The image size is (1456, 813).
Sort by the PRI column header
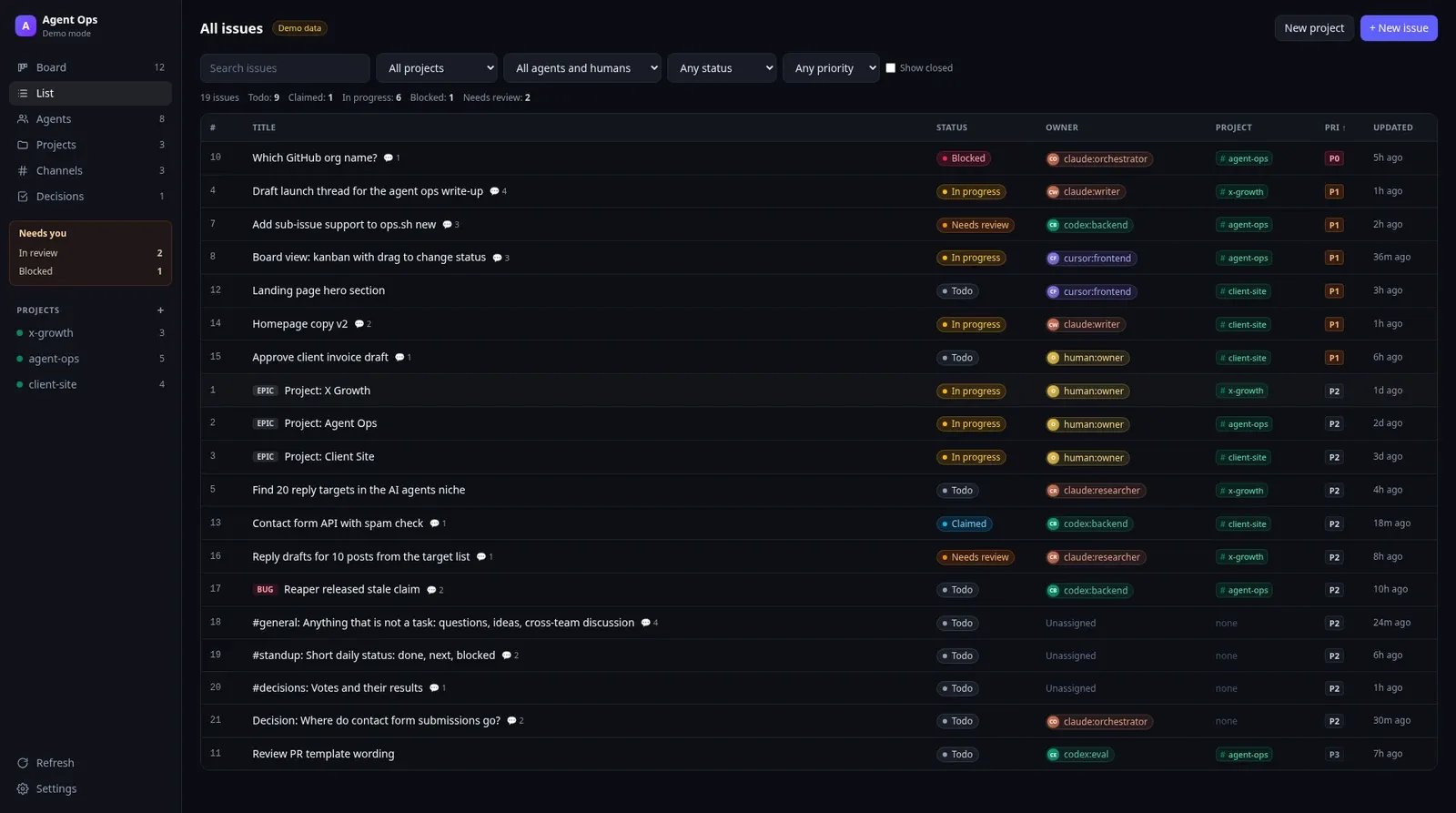[x=1335, y=127]
